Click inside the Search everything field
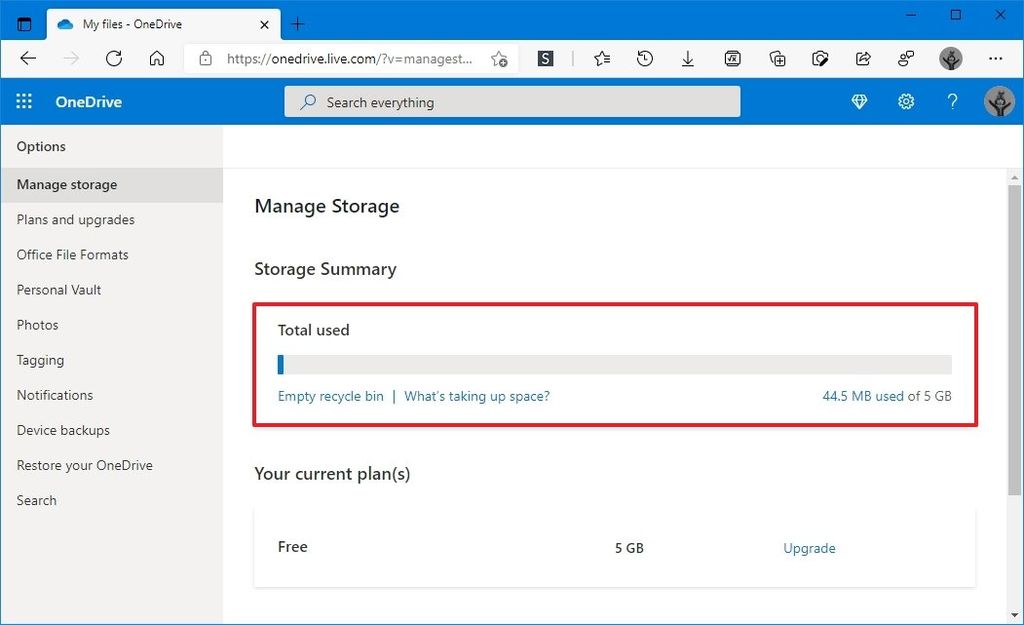Image resolution: width=1024 pixels, height=625 pixels. (512, 101)
